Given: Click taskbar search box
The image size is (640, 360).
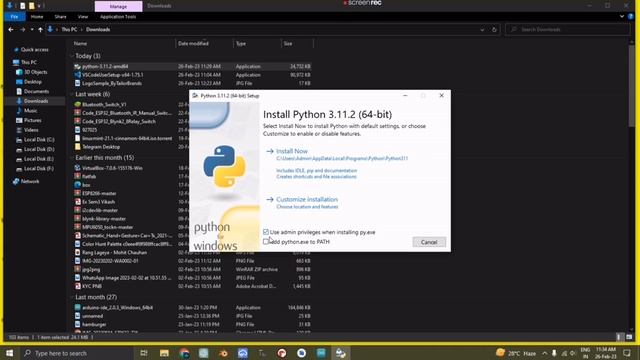Looking at the screenshot, I should click(x=76, y=353).
